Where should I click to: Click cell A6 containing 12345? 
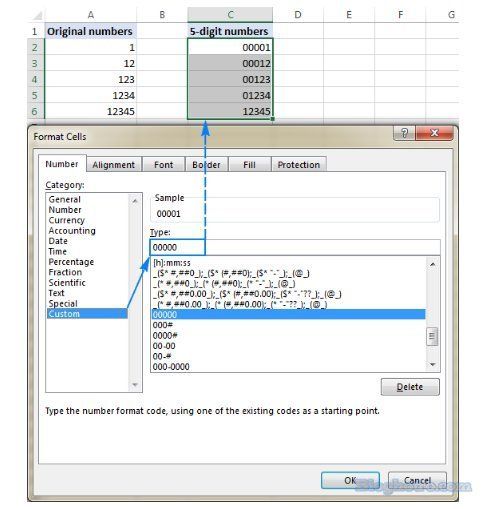coord(91,111)
